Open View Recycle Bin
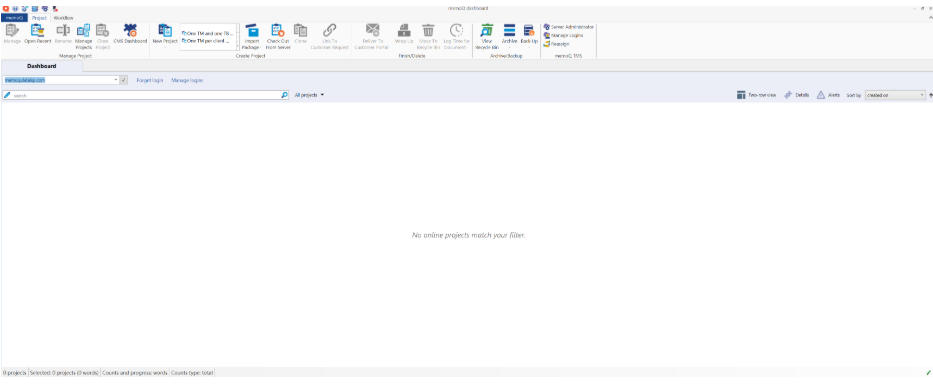 (487, 36)
